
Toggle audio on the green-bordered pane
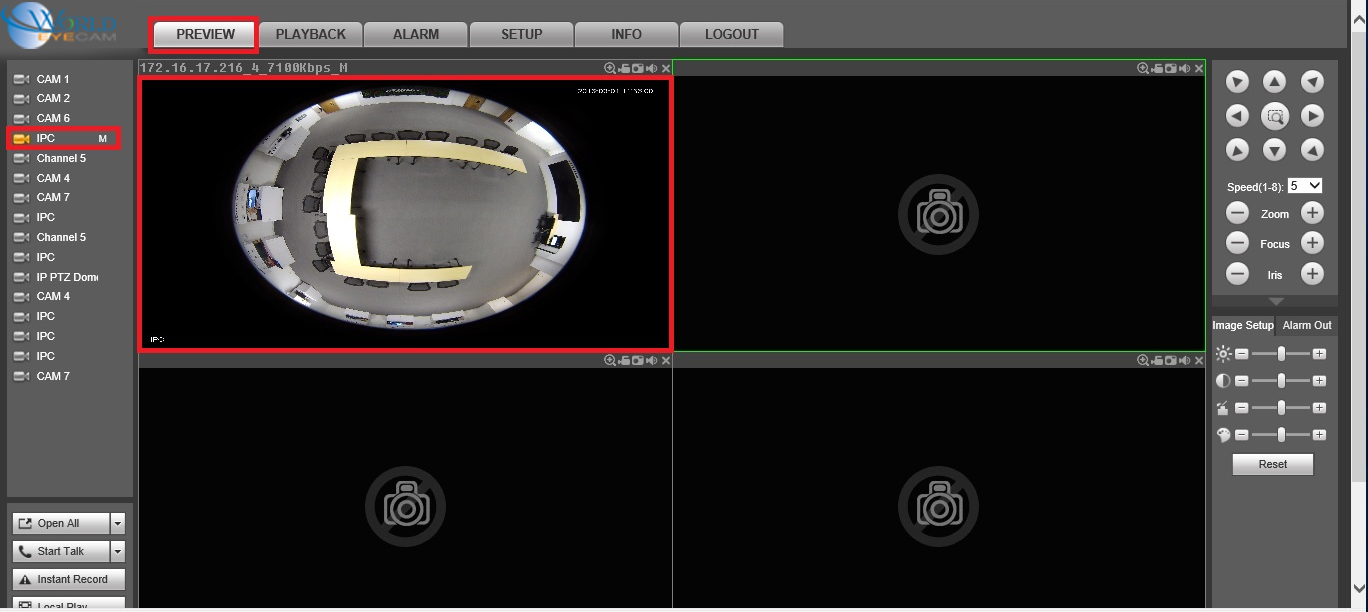coord(1185,68)
